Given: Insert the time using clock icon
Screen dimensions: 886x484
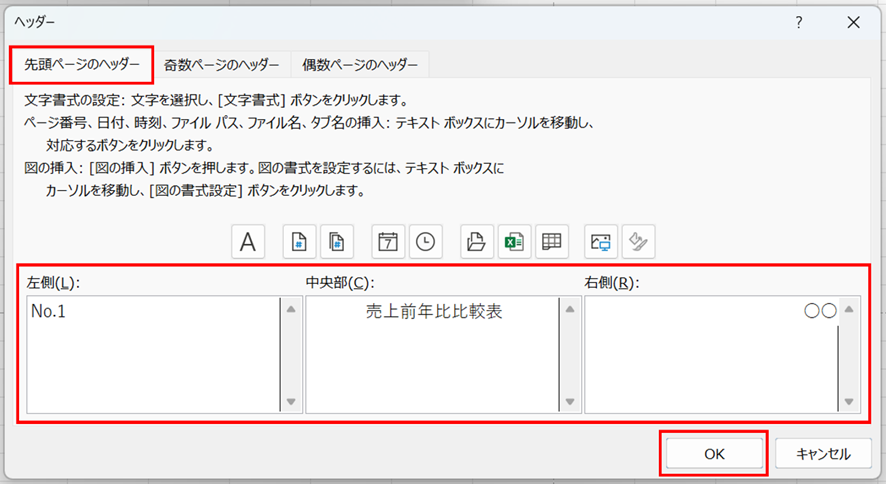Looking at the screenshot, I should click(425, 241).
